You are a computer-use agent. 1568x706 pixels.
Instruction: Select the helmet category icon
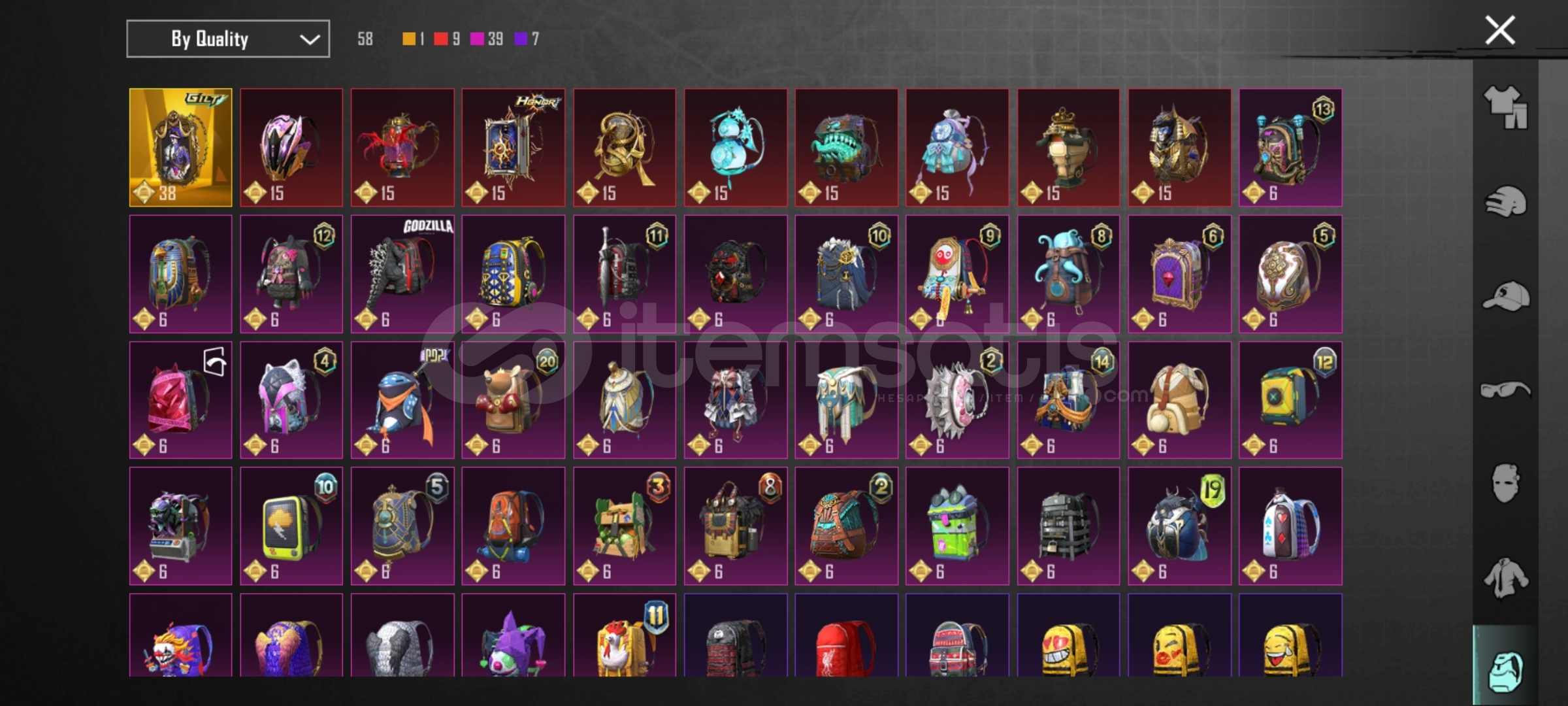1506,201
